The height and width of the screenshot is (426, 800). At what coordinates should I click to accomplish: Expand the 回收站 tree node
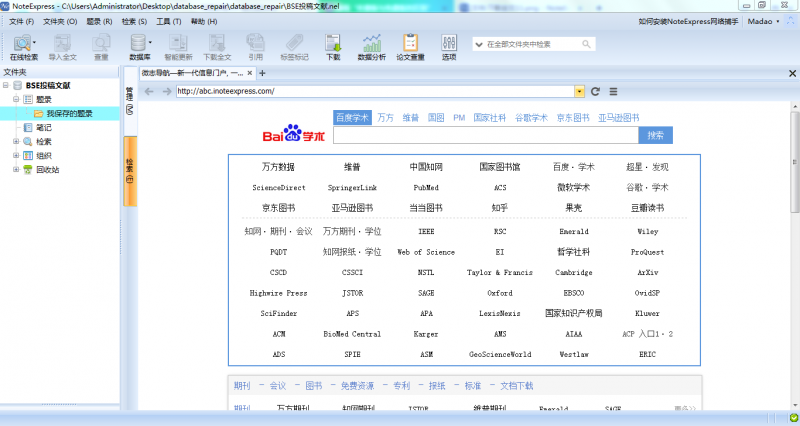pyautogui.click(x=16, y=169)
